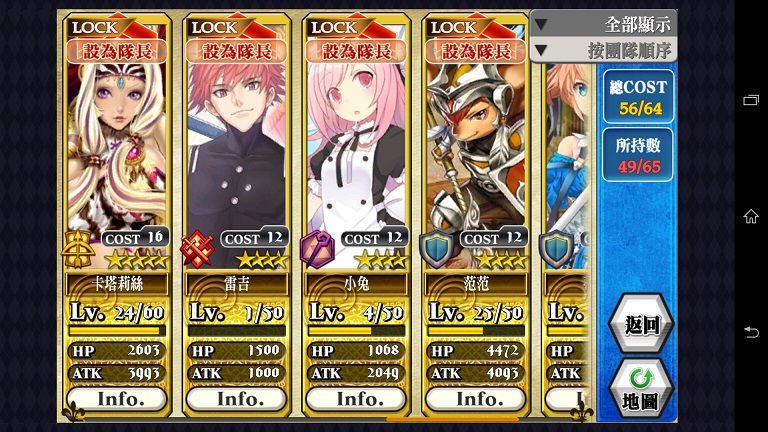
Task: Open Info. for 范范
Action: pos(476,400)
